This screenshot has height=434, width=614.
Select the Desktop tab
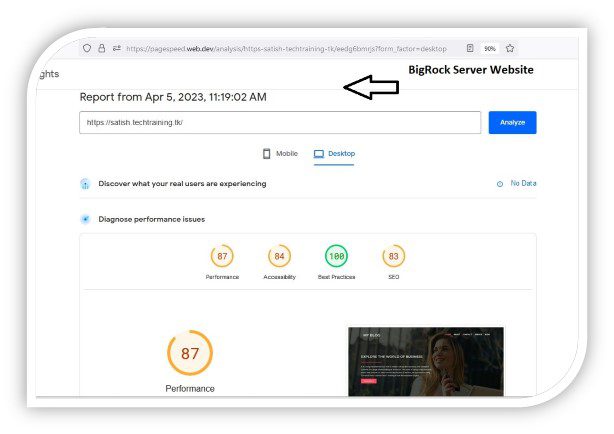pyautogui.click(x=334, y=154)
